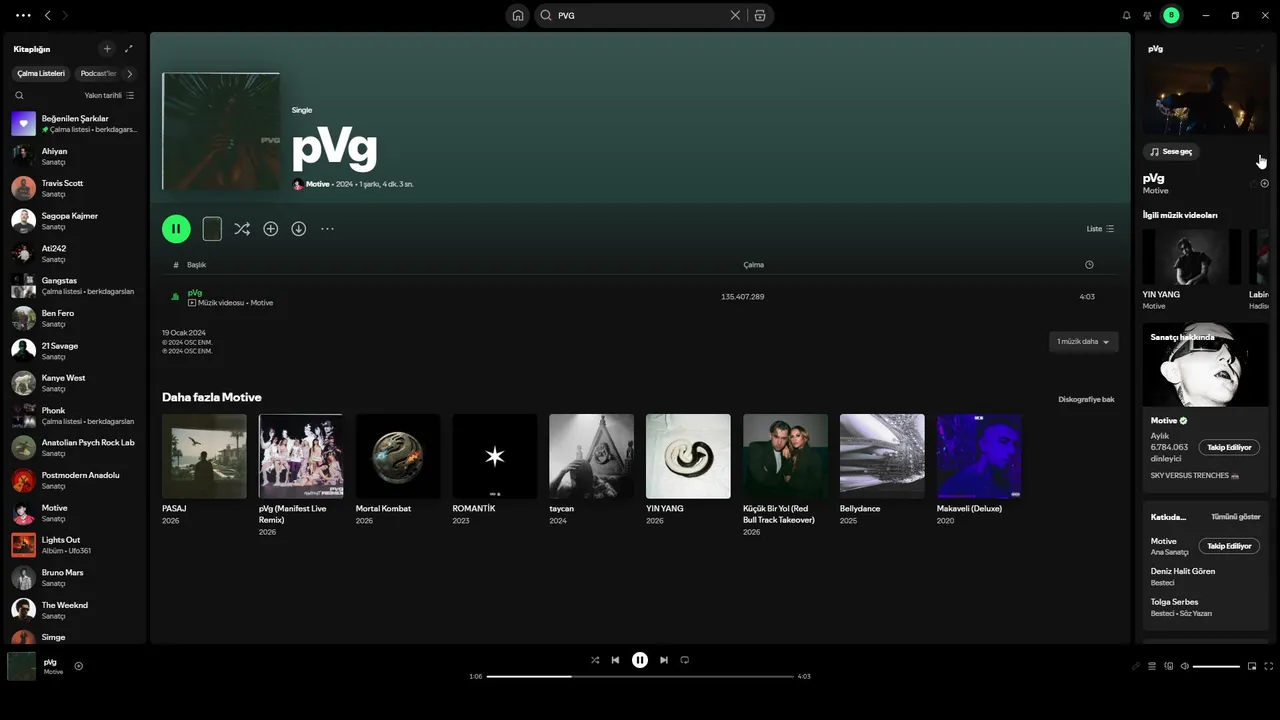This screenshot has height=720, width=1280.
Task: Change the Liste view option
Action: (x=1100, y=229)
